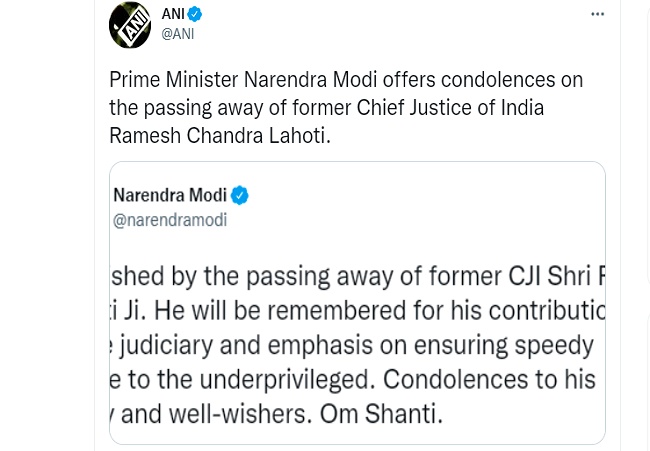Image resolution: width=650 pixels, height=451 pixels.
Task: Click ANI's blue verified badge
Action: tap(195, 14)
